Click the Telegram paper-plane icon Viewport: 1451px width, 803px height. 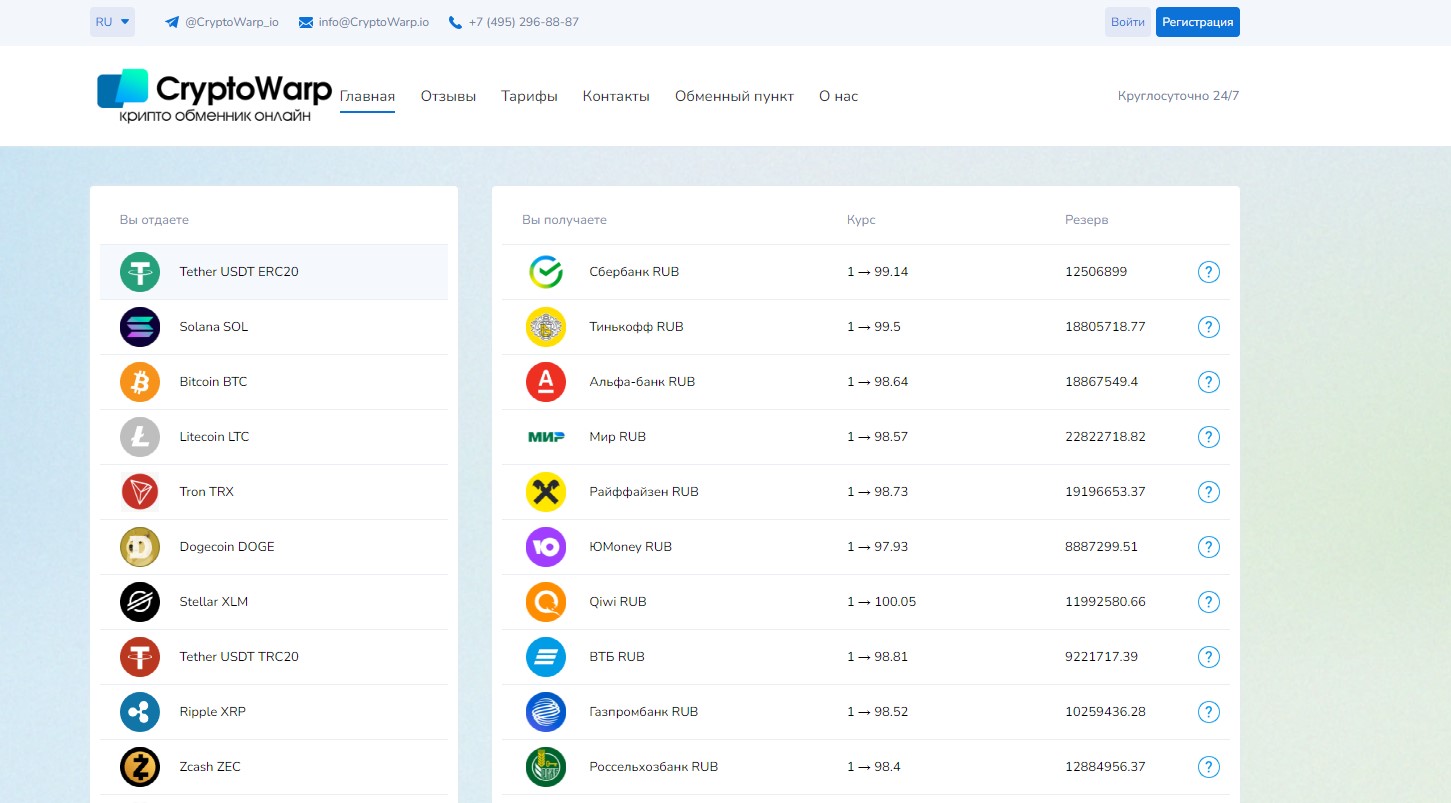point(172,22)
